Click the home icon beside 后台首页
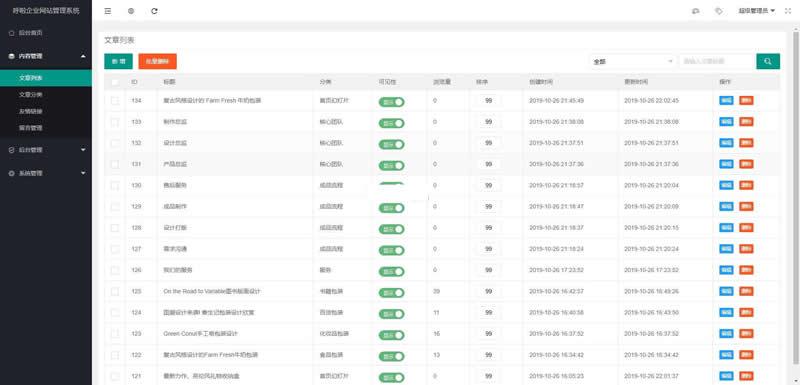 (x=11, y=33)
